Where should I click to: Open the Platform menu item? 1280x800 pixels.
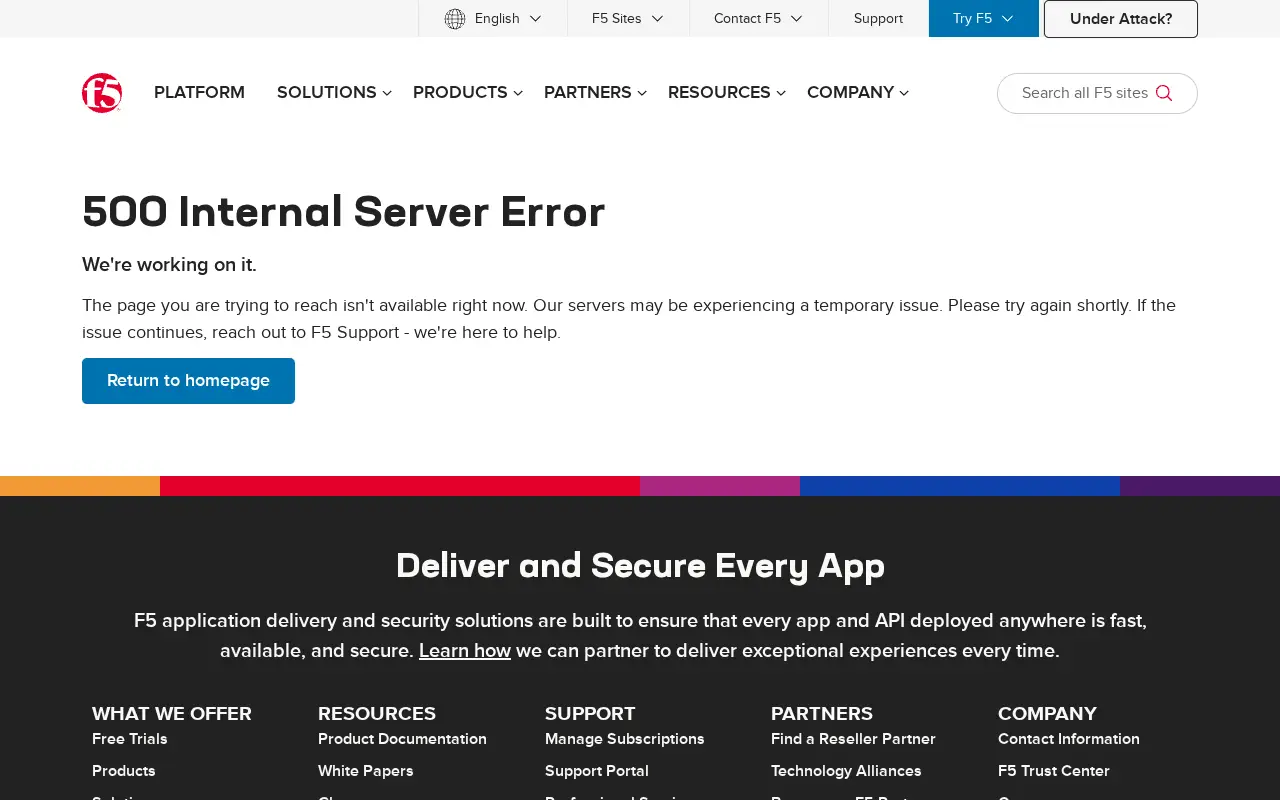199,93
